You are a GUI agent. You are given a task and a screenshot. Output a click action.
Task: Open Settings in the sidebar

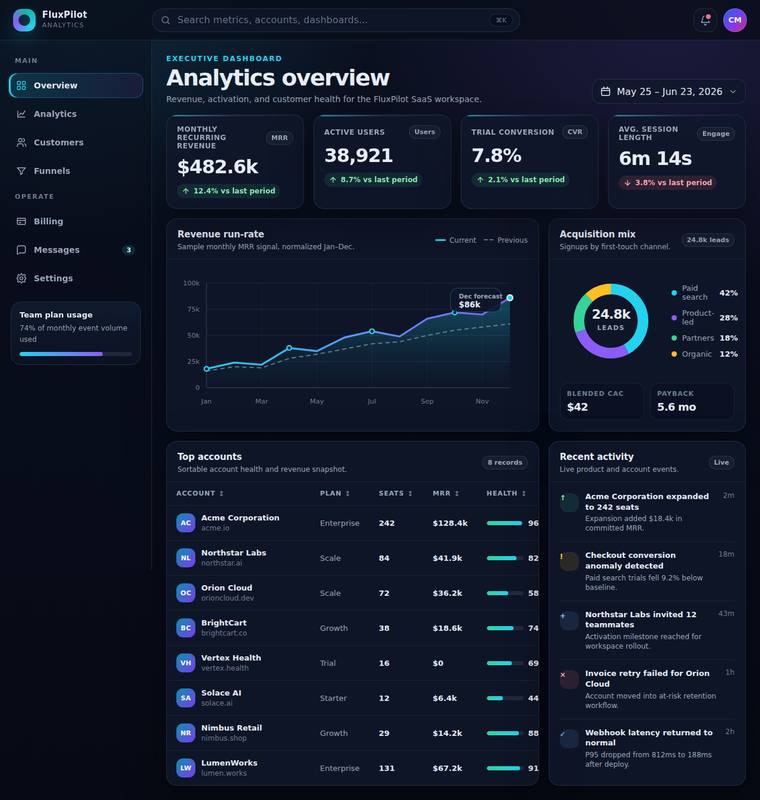[76, 278]
